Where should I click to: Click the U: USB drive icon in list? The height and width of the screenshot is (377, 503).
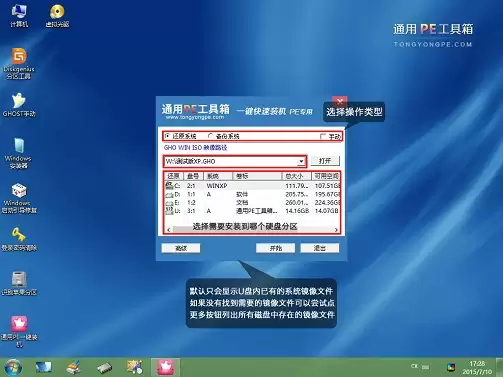tap(169, 210)
